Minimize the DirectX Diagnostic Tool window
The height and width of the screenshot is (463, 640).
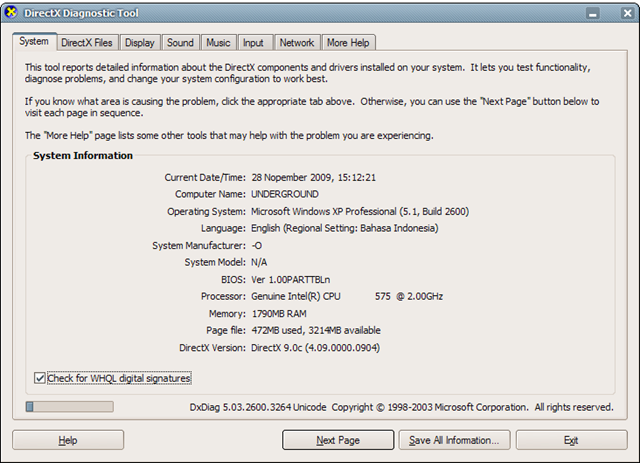(x=593, y=13)
